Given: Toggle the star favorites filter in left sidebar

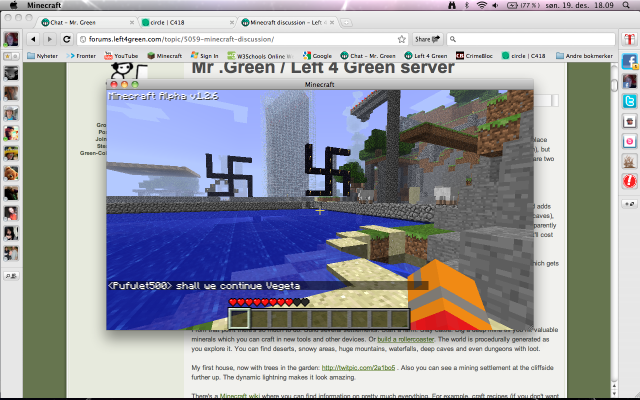Looking at the screenshot, I should [x=7, y=56].
